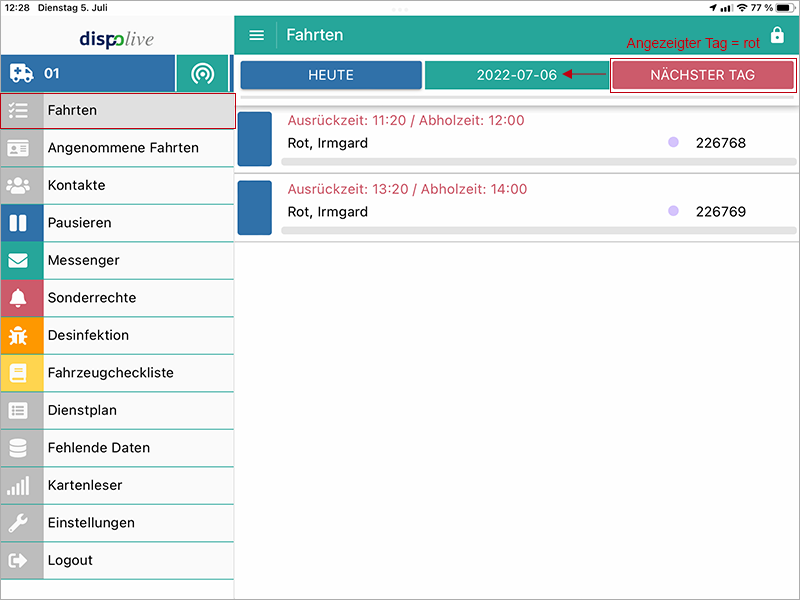Viewport: 800px width, 600px height.
Task: Click the Einstellungen wrench icon
Action: (x=18, y=523)
